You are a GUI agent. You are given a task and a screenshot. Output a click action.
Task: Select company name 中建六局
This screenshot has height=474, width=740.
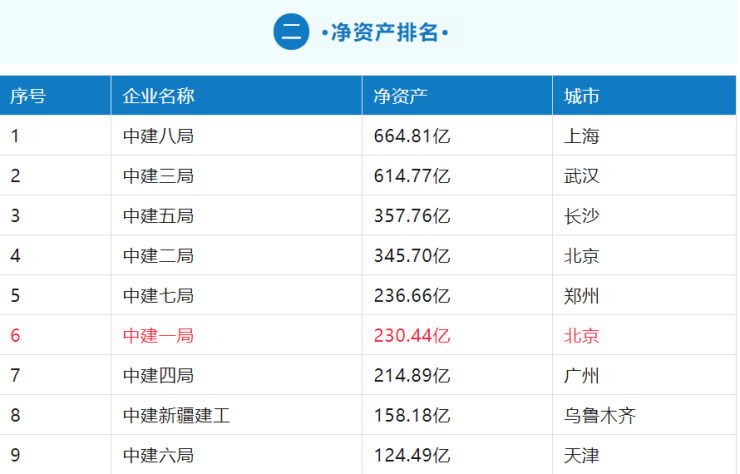[159, 456]
